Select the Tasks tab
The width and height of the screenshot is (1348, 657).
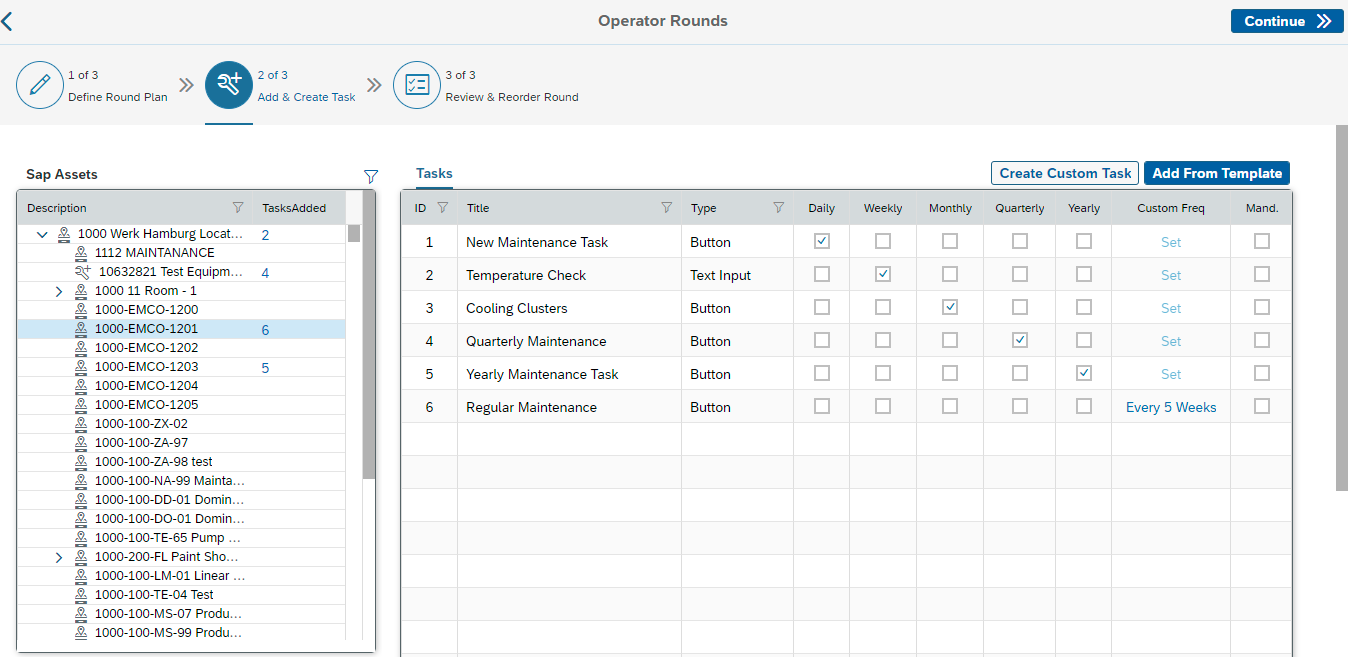click(434, 173)
